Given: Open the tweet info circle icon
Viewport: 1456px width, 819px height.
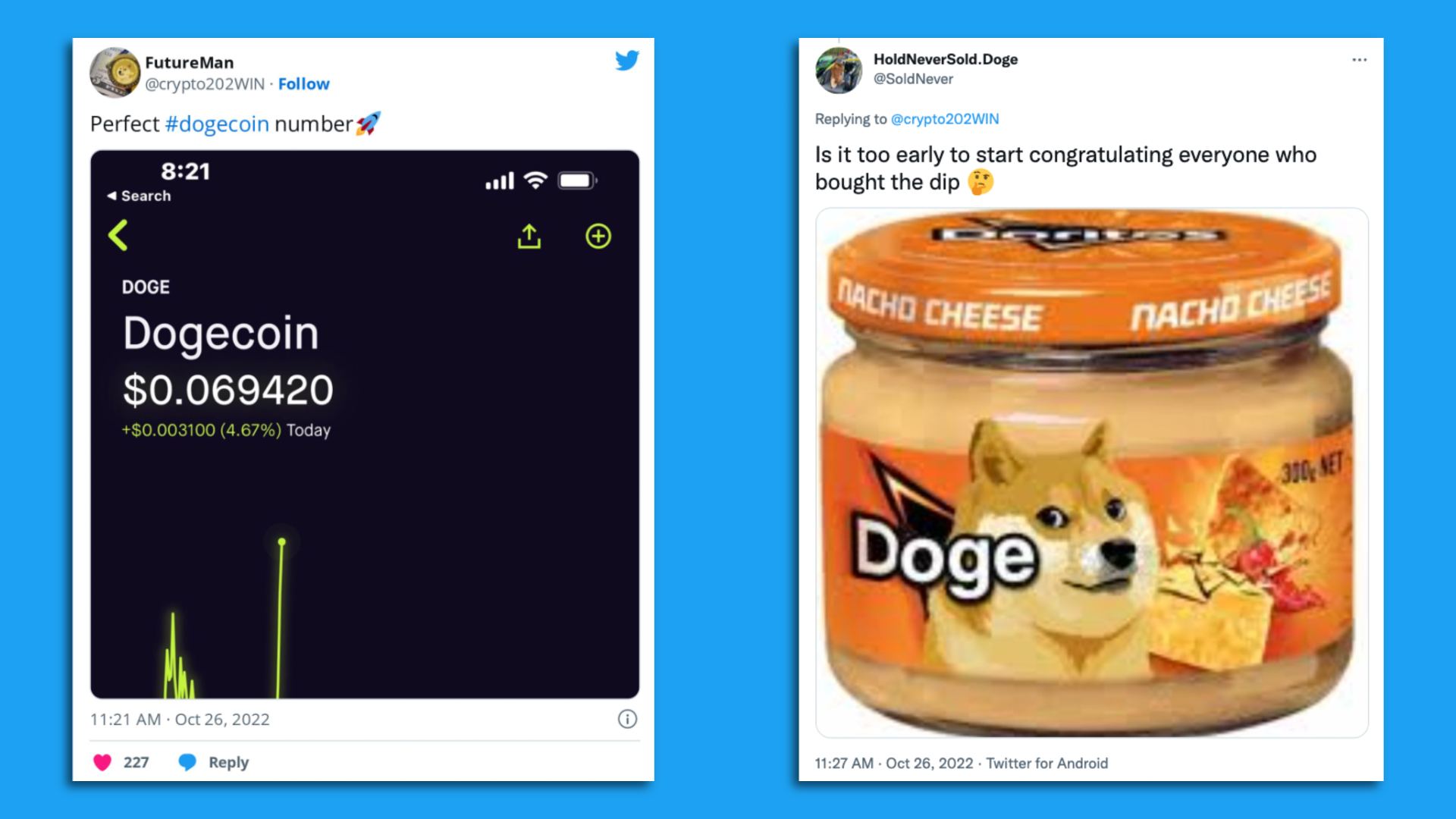Looking at the screenshot, I should pyautogui.click(x=627, y=719).
